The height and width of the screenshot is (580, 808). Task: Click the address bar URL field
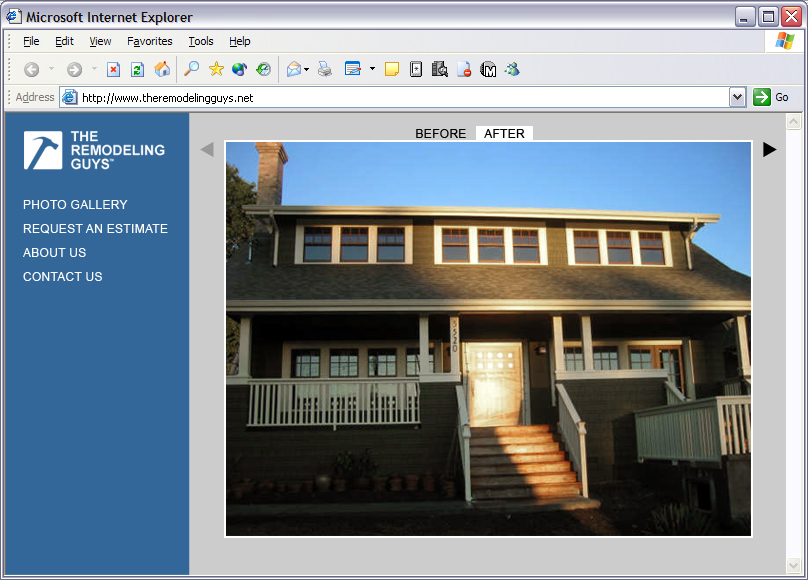pos(400,97)
